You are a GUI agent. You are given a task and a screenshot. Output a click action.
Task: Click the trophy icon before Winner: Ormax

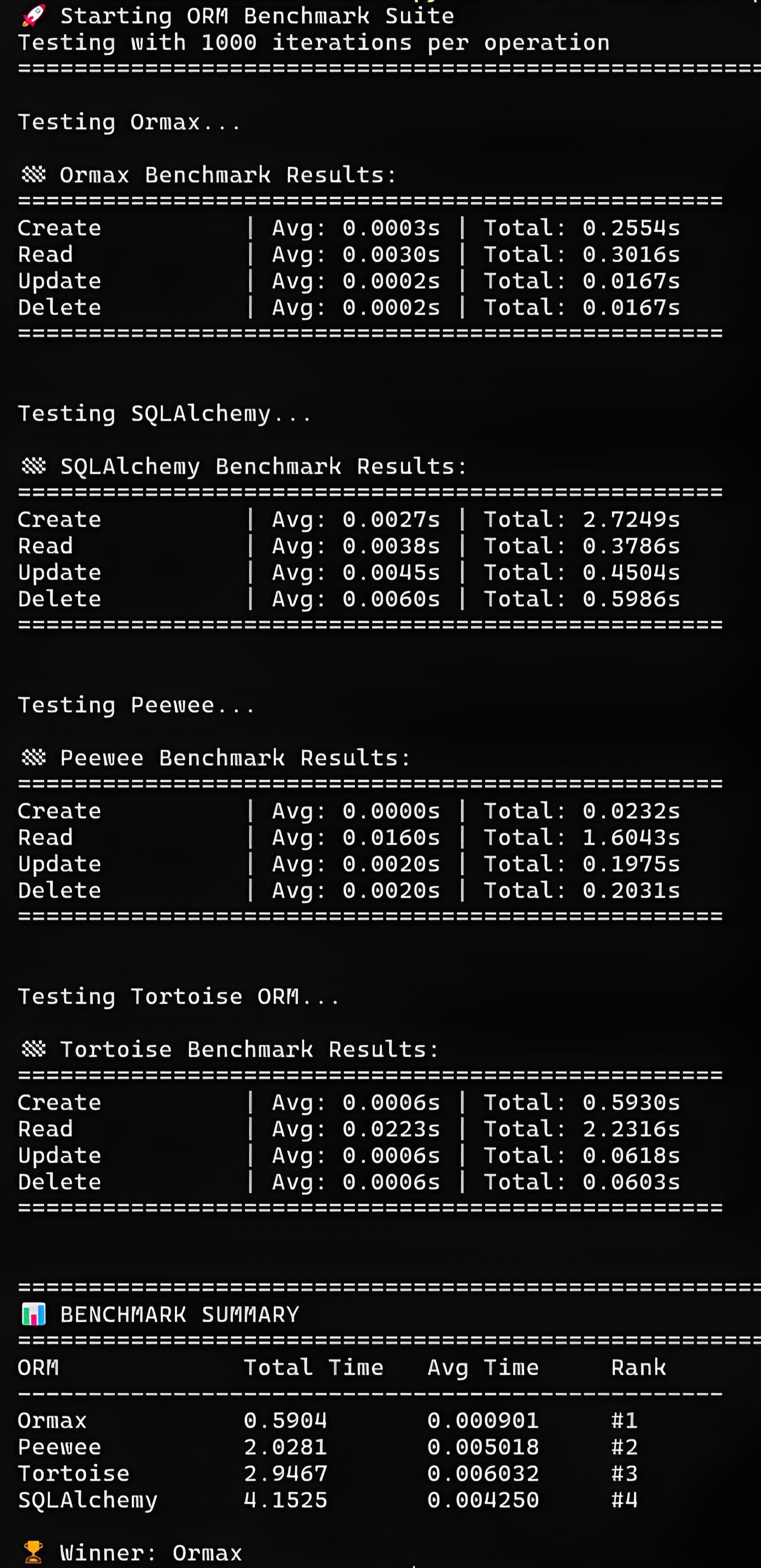34,1553
